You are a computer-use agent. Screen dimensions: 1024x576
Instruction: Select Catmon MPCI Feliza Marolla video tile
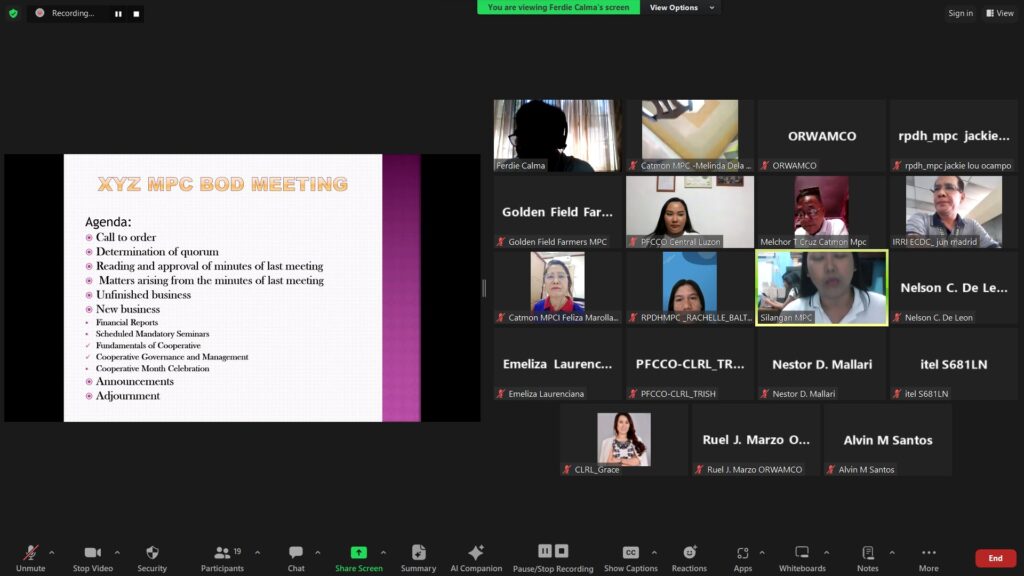point(557,287)
